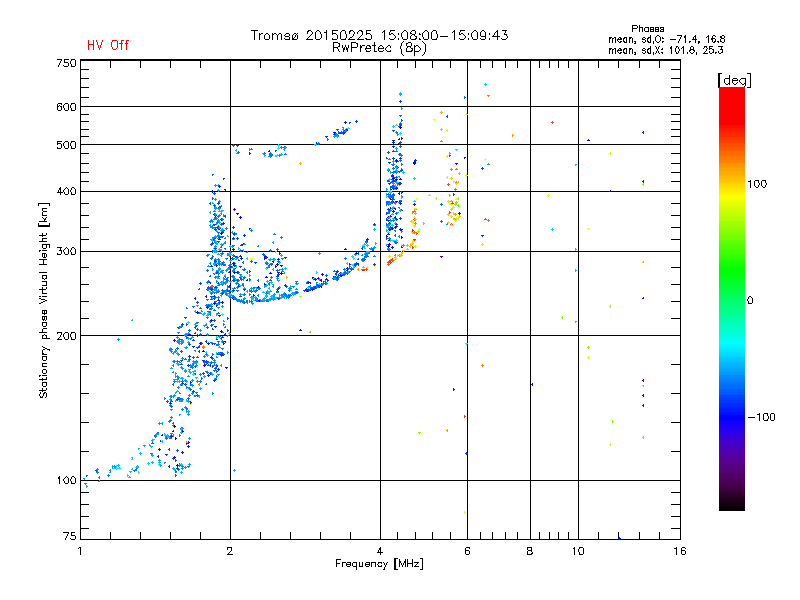Click the "[deg]" unit label above colorbar
Viewport: 800px width, 600px height.
coord(735,79)
